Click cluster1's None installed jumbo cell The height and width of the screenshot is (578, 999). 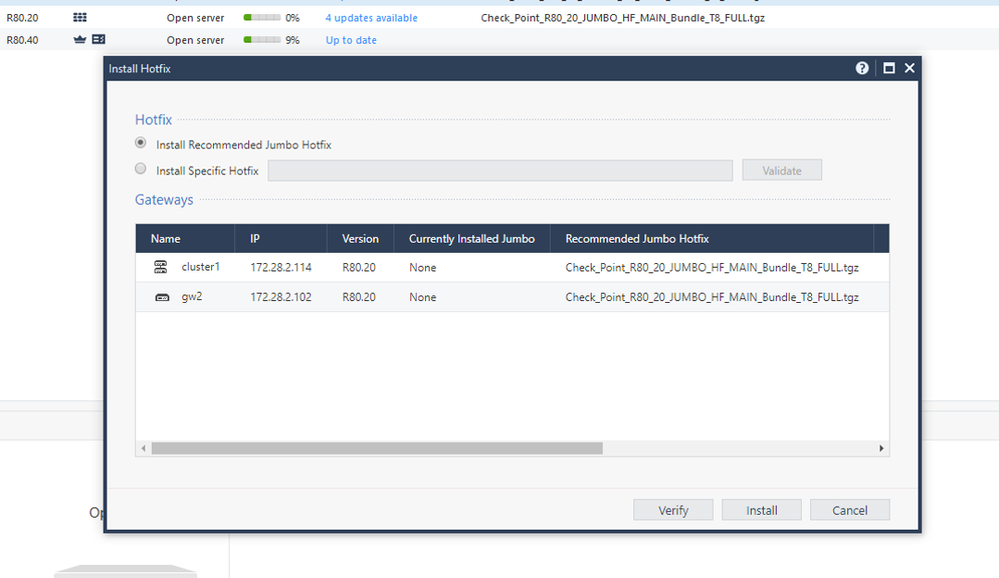(x=422, y=268)
